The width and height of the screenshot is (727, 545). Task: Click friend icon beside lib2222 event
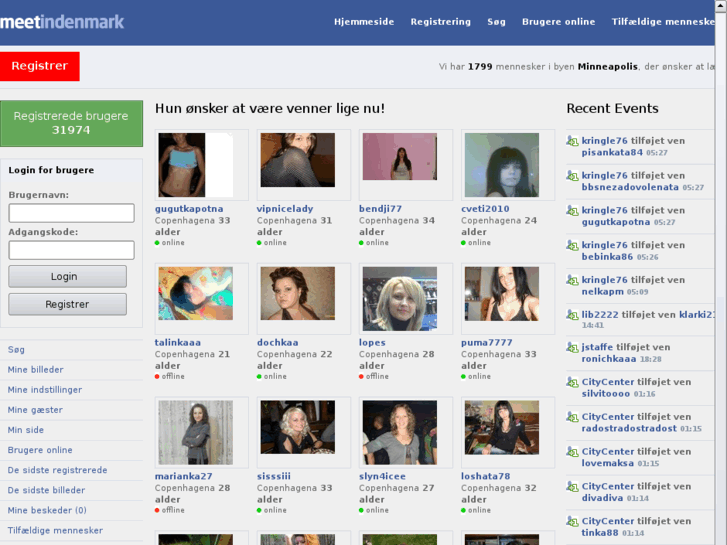point(573,315)
